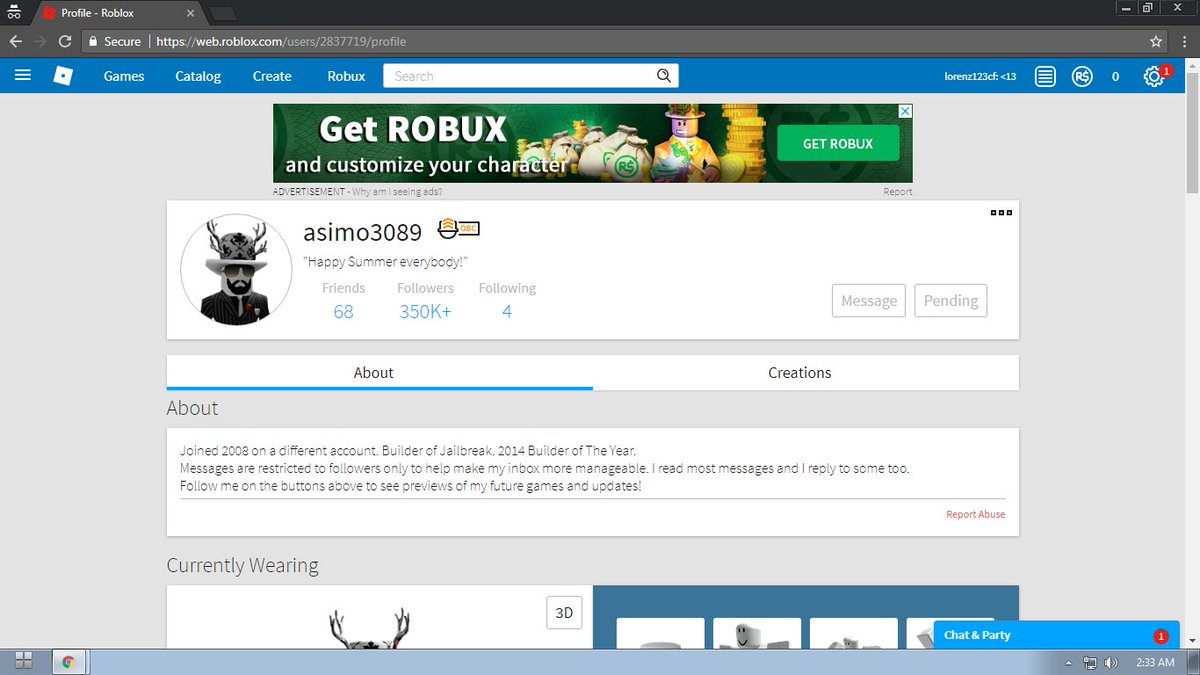
Task: Open Windows Start button
Action: click(x=24, y=661)
